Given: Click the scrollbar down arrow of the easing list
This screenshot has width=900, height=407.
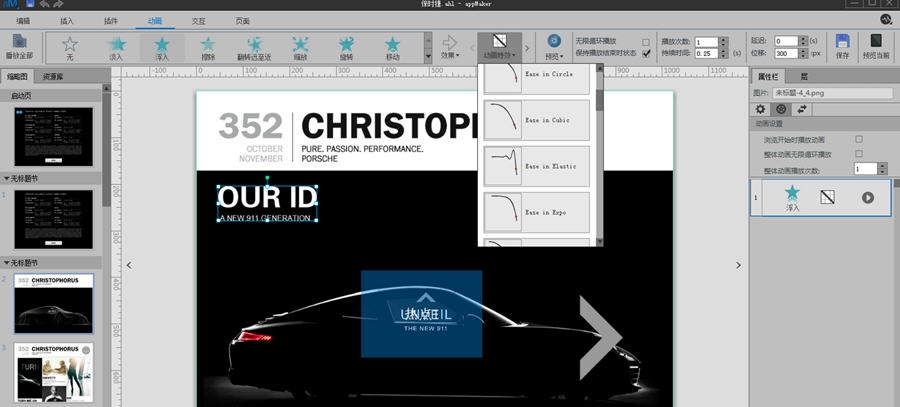Looking at the screenshot, I should [x=600, y=242].
